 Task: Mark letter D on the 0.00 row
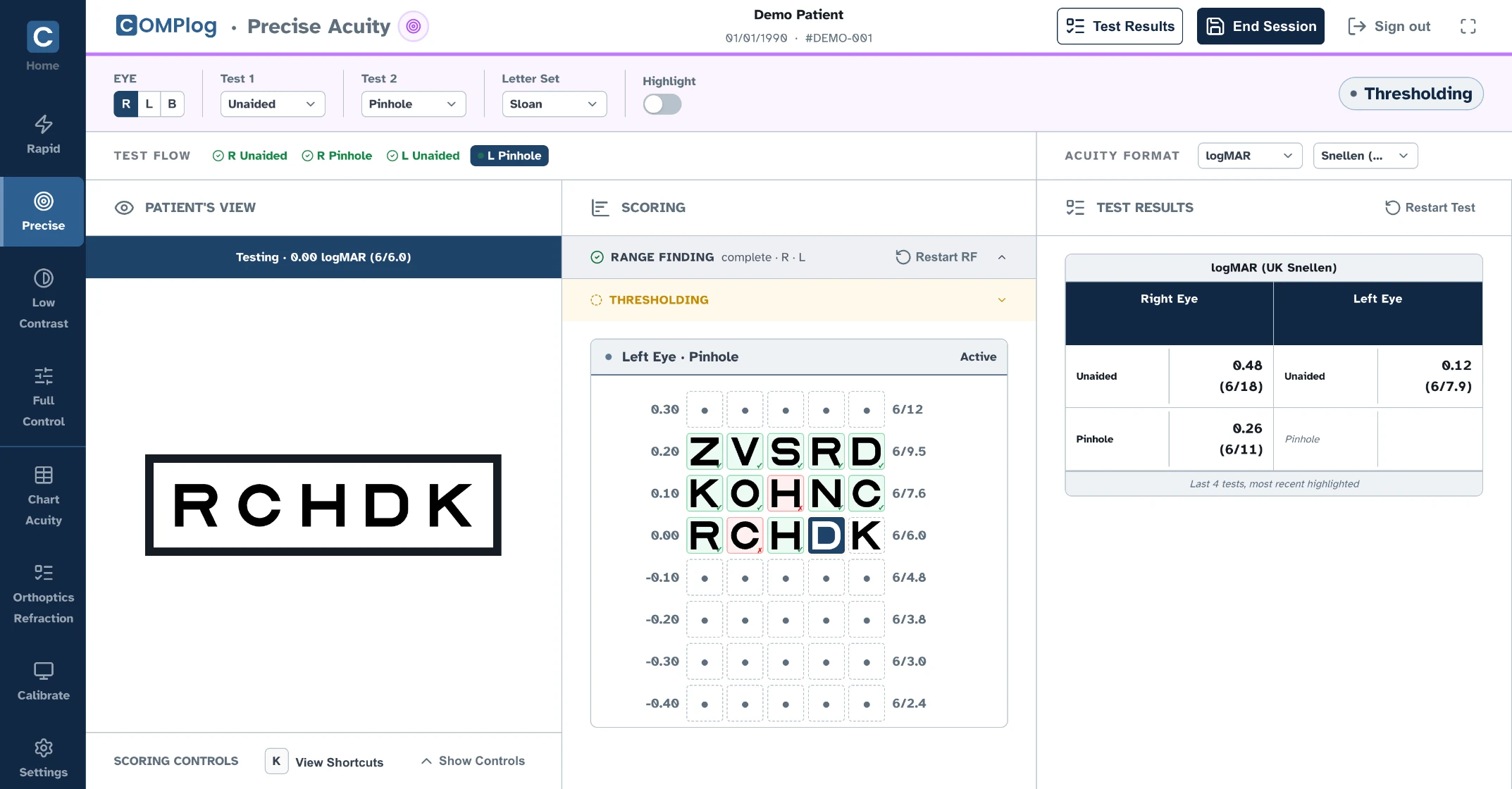[x=826, y=535]
